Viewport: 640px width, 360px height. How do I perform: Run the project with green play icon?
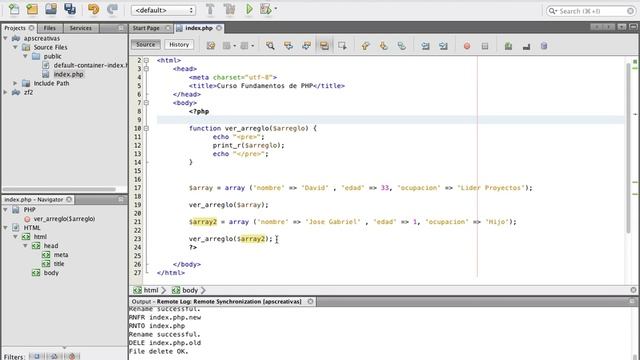pos(249,9)
